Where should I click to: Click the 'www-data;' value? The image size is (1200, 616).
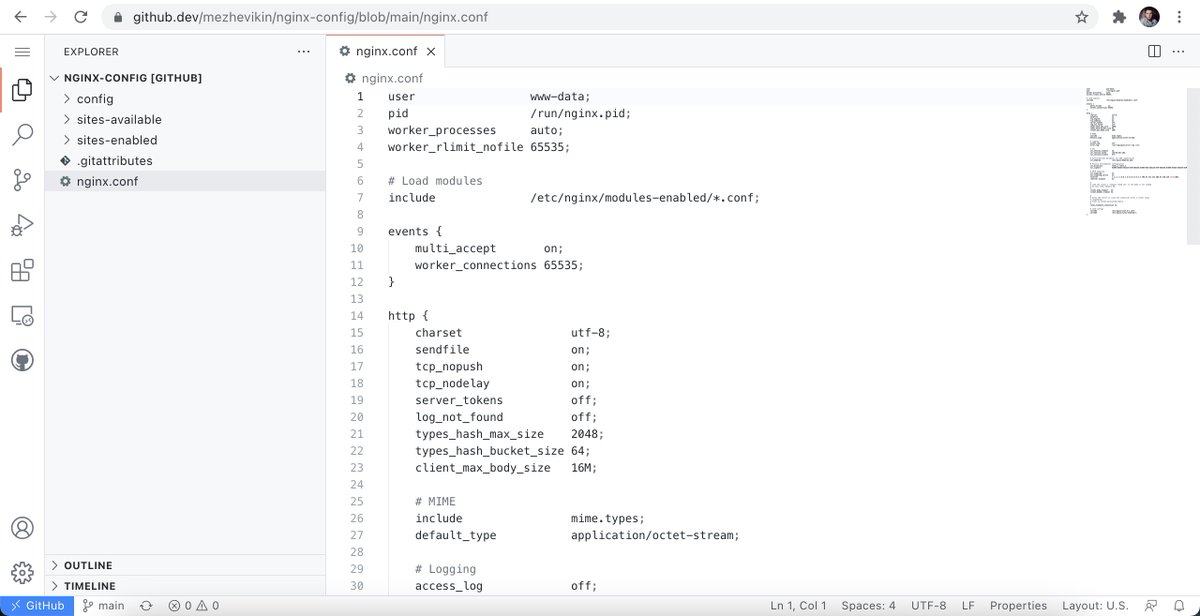[561, 97]
